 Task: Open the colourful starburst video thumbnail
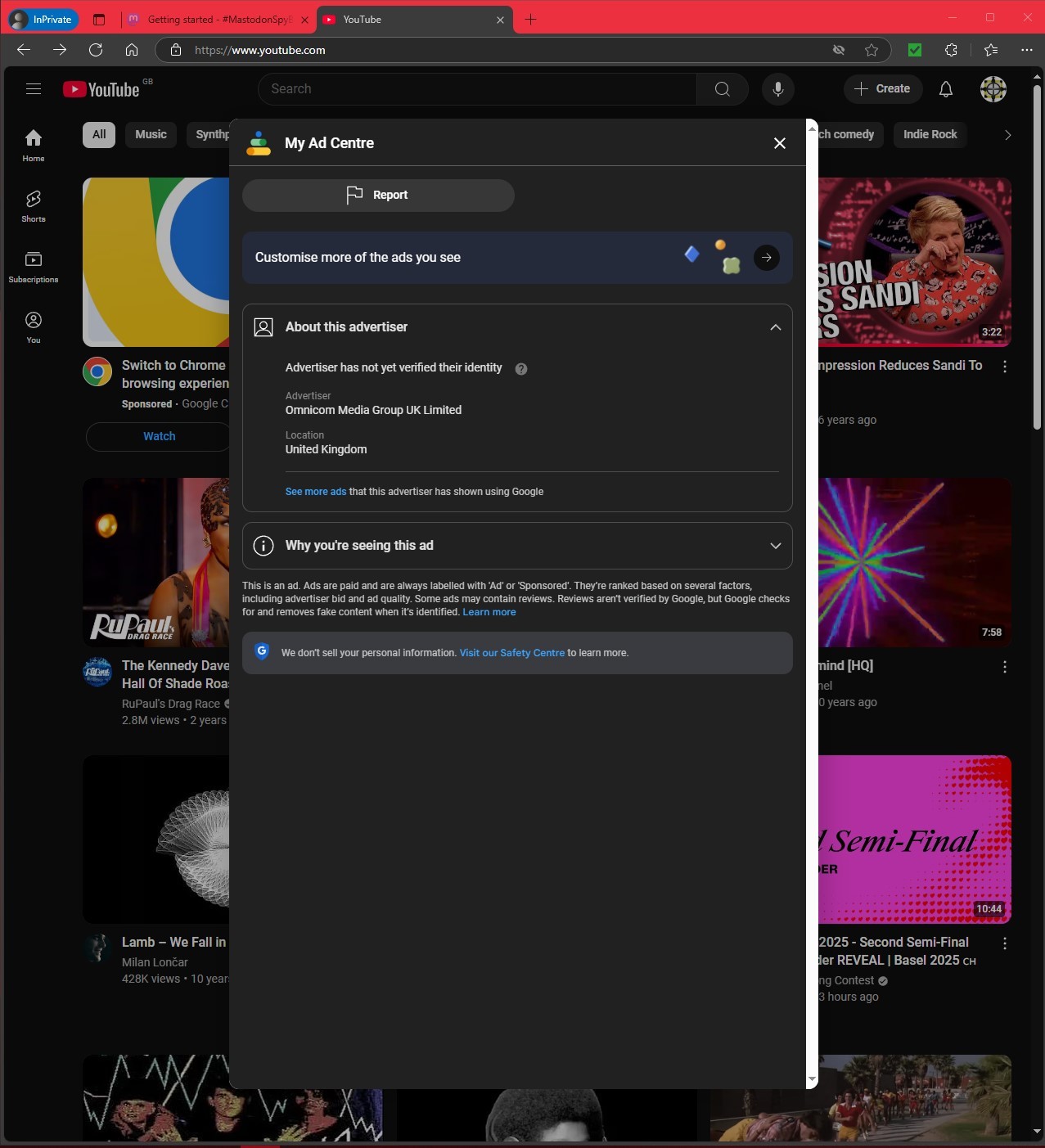pos(915,562)
